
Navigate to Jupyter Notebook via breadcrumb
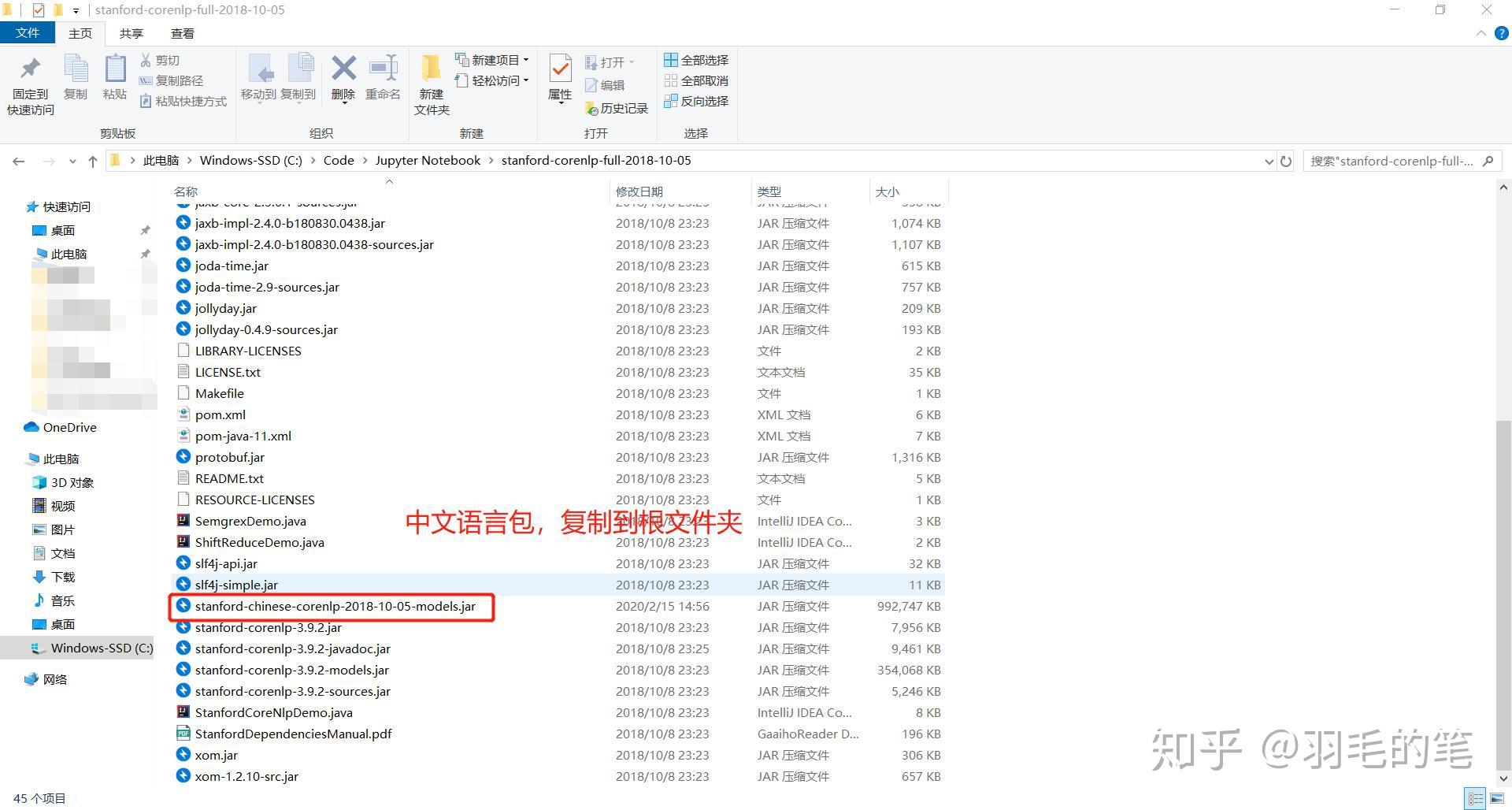[428, 160]
